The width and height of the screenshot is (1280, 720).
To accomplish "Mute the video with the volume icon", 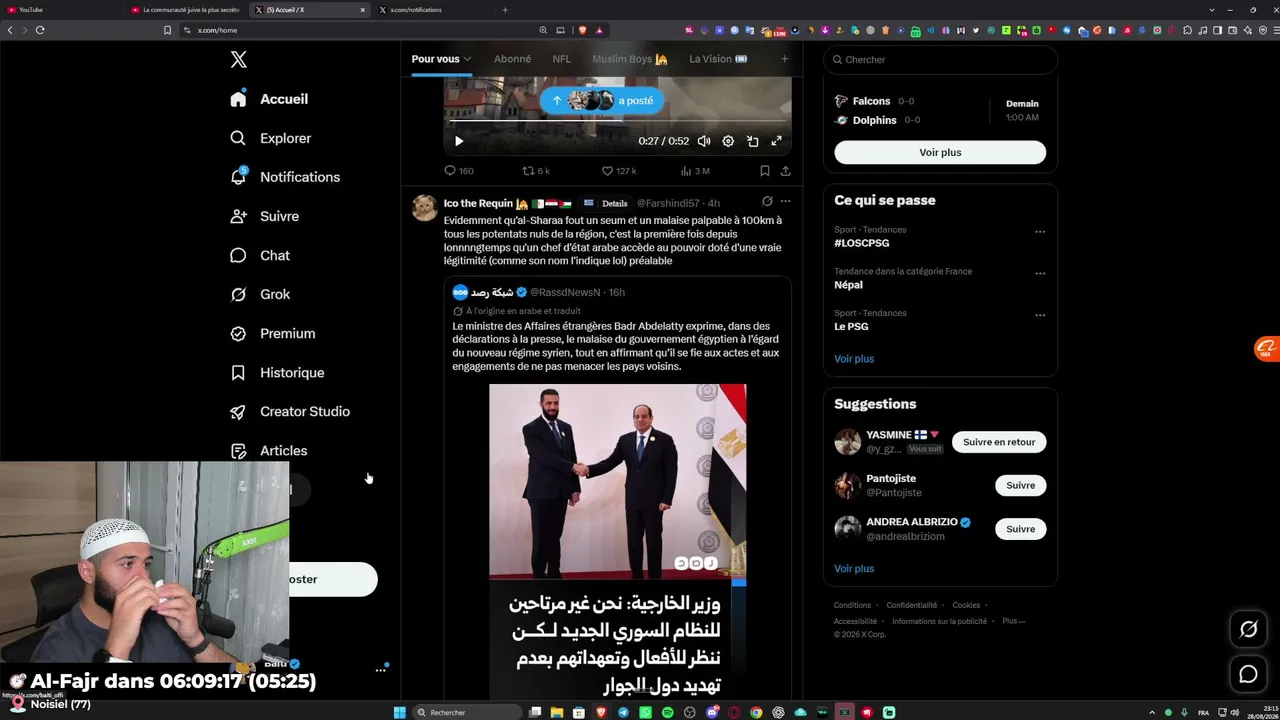I will point(704,141).
